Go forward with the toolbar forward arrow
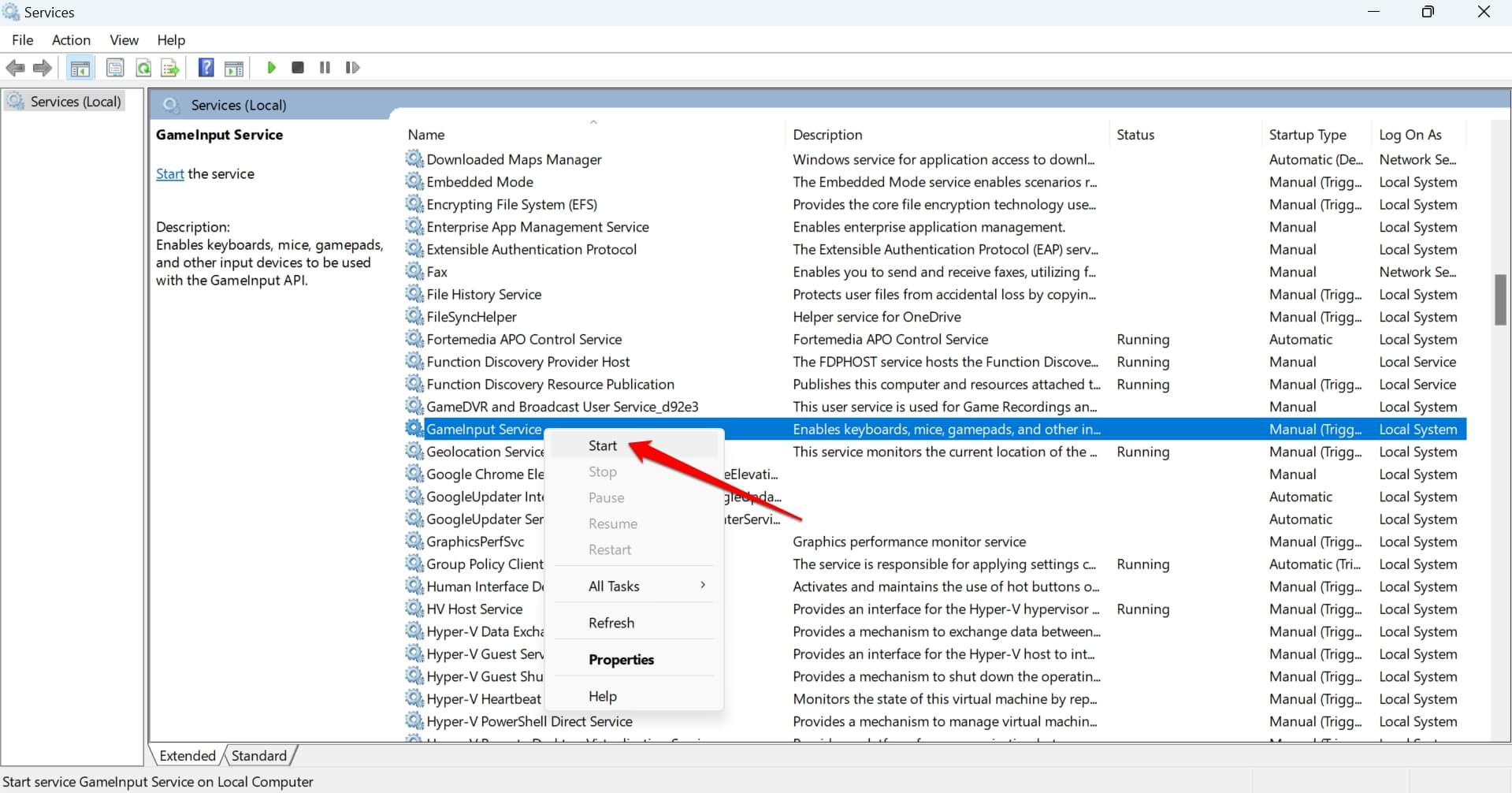This screenshot has width=1512, height=793. [43, 69]
